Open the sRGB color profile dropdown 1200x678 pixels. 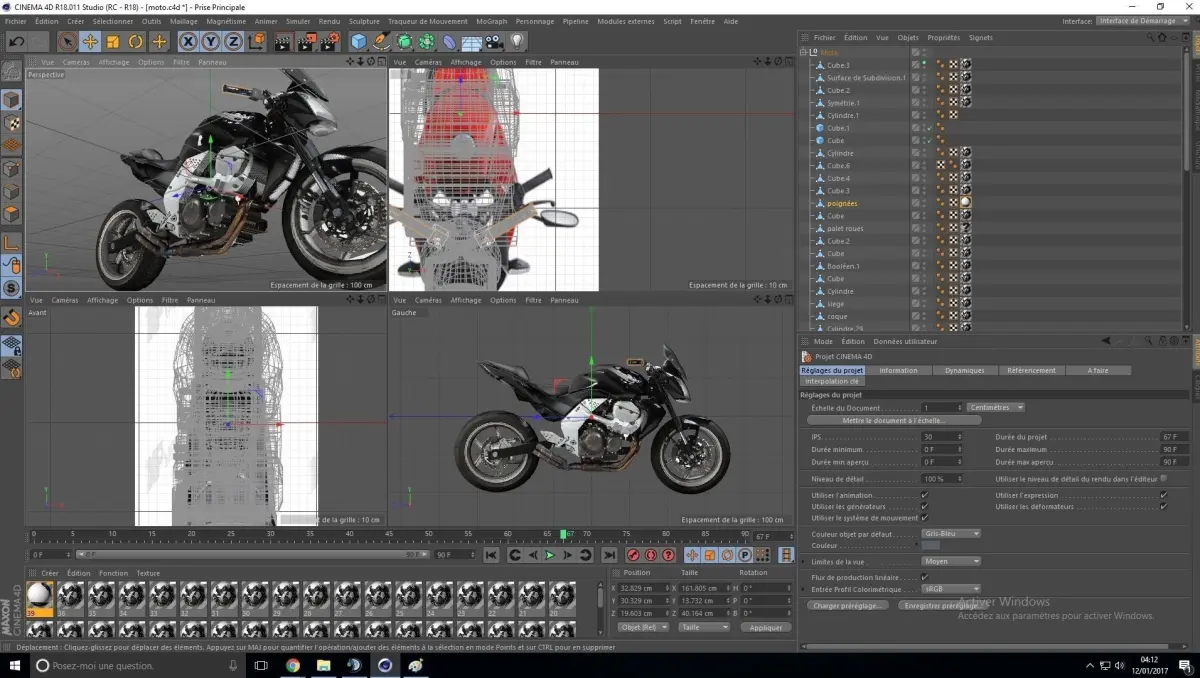[x=950, y=589]
